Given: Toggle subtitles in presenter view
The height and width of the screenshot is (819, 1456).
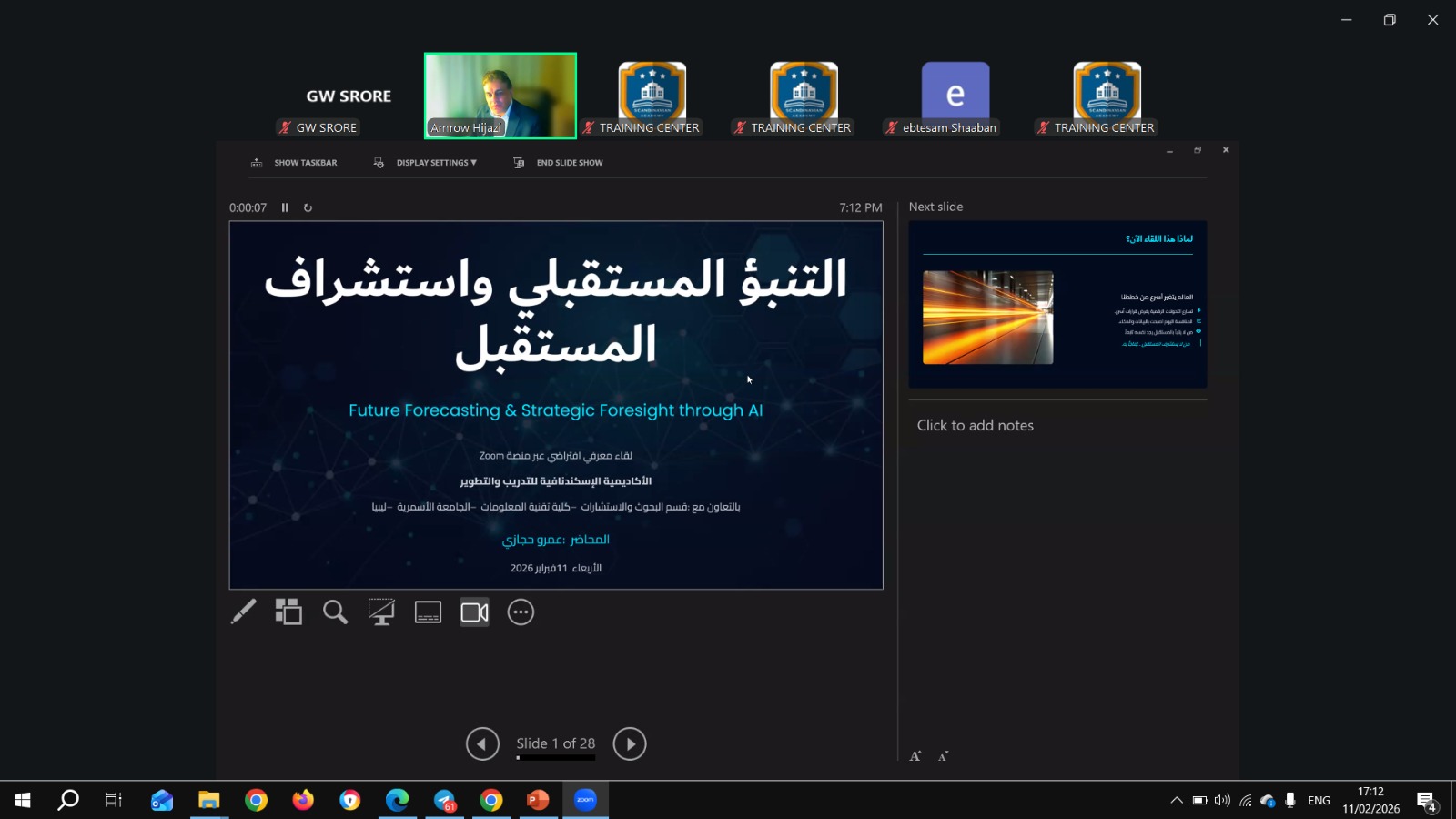Looking at the screenshot, I should coord(428,612).
